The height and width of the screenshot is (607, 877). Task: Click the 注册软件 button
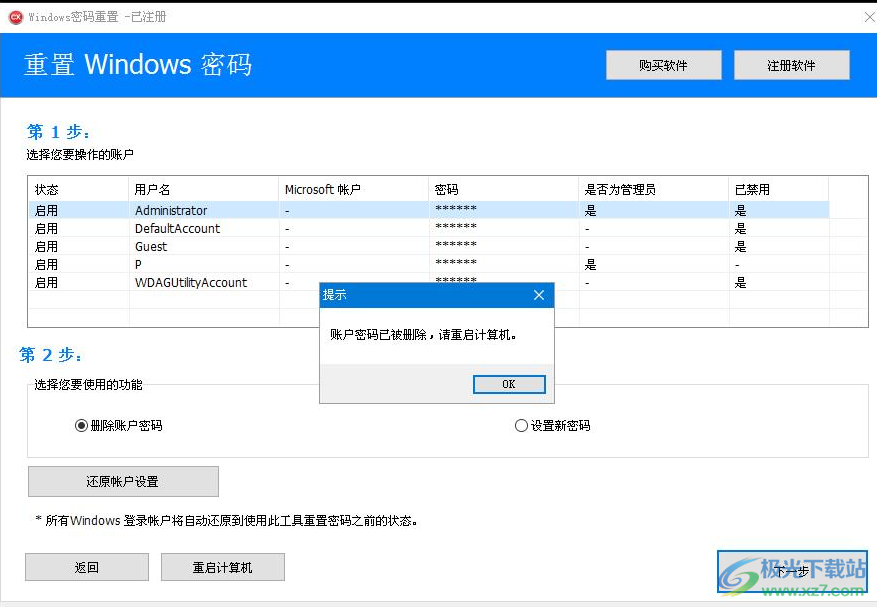tap(791, 65)
